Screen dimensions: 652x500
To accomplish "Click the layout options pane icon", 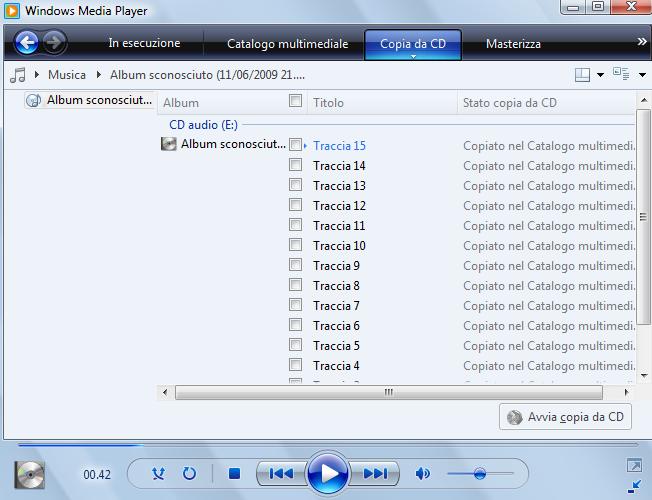I will (x=582, y=75).
